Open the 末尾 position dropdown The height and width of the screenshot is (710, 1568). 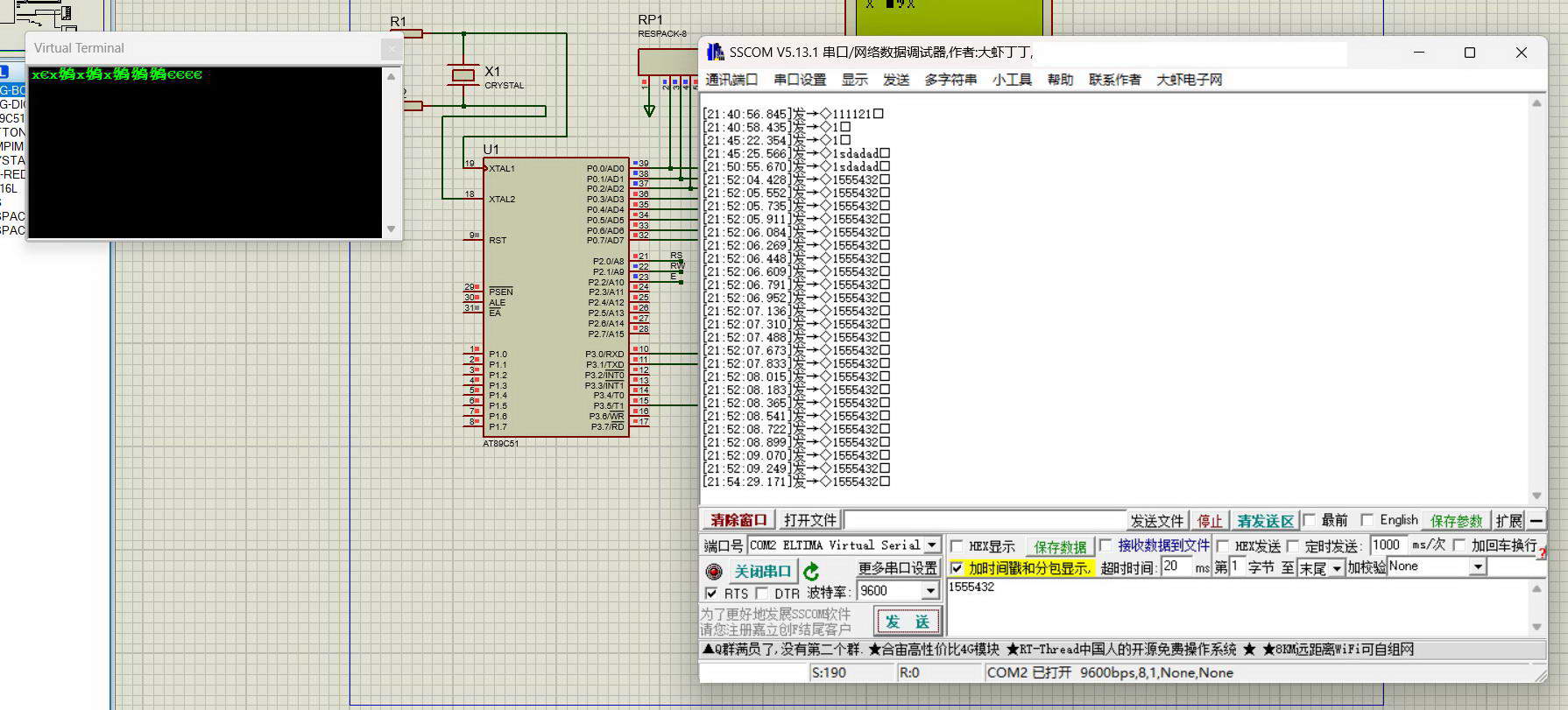[1336, 568]
